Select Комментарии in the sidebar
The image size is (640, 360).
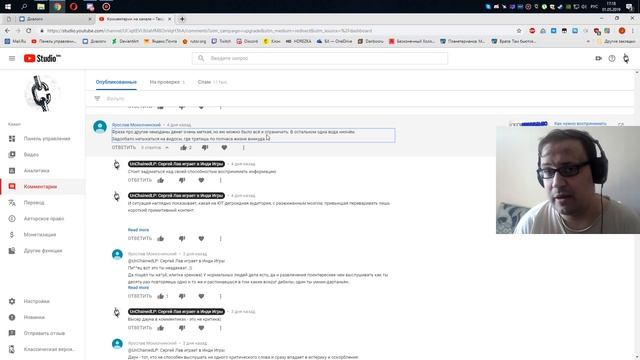(x=42, y=187)
